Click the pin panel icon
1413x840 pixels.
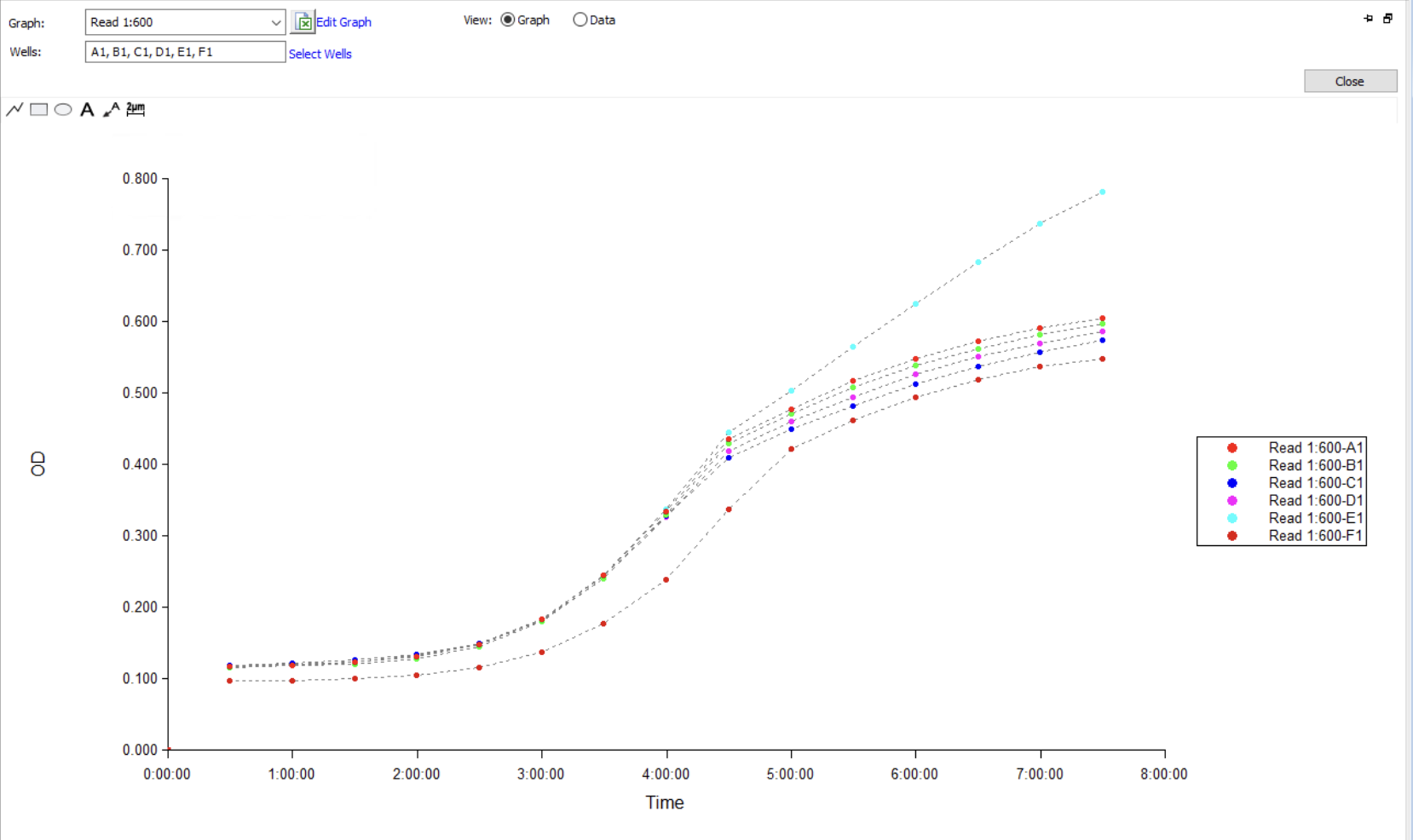1369,19
